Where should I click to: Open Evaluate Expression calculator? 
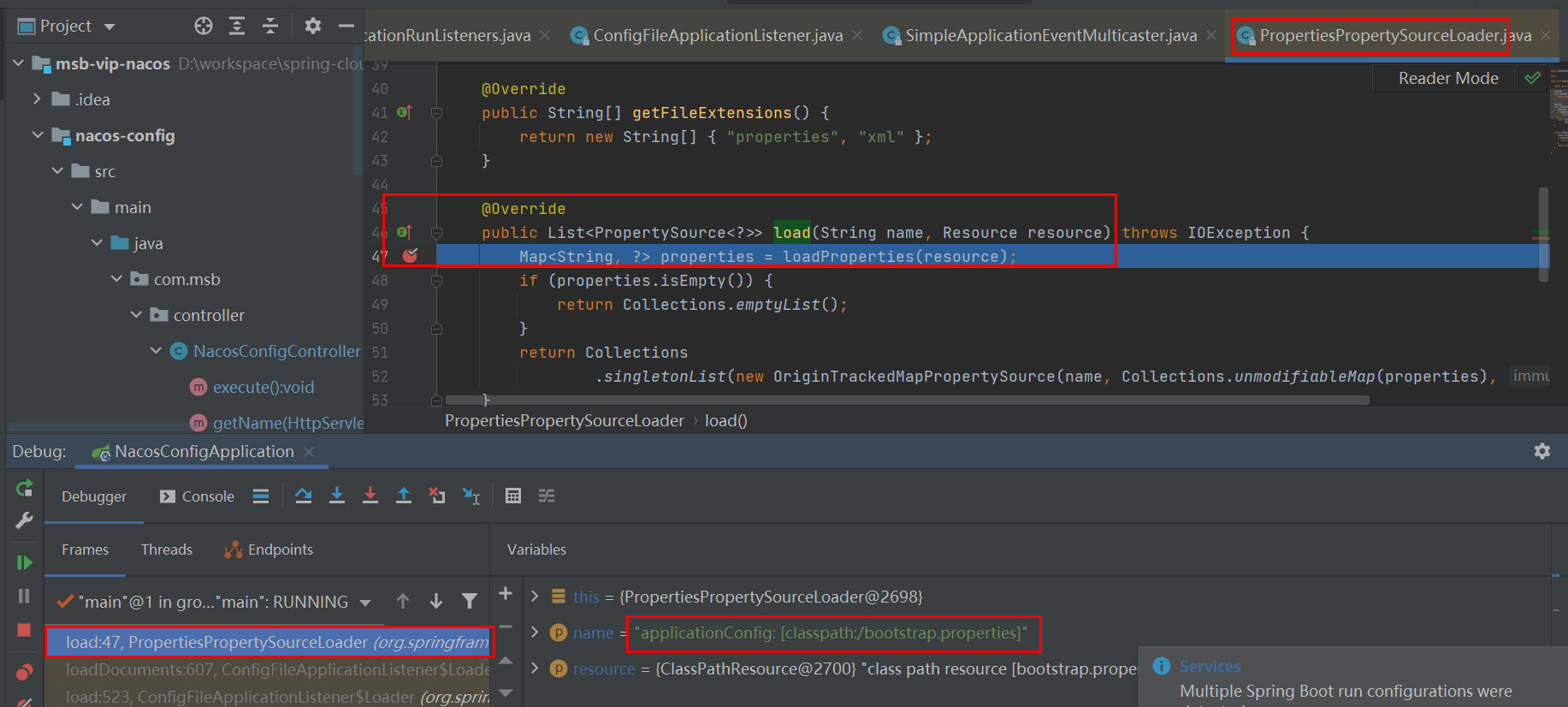click(513, 496)
